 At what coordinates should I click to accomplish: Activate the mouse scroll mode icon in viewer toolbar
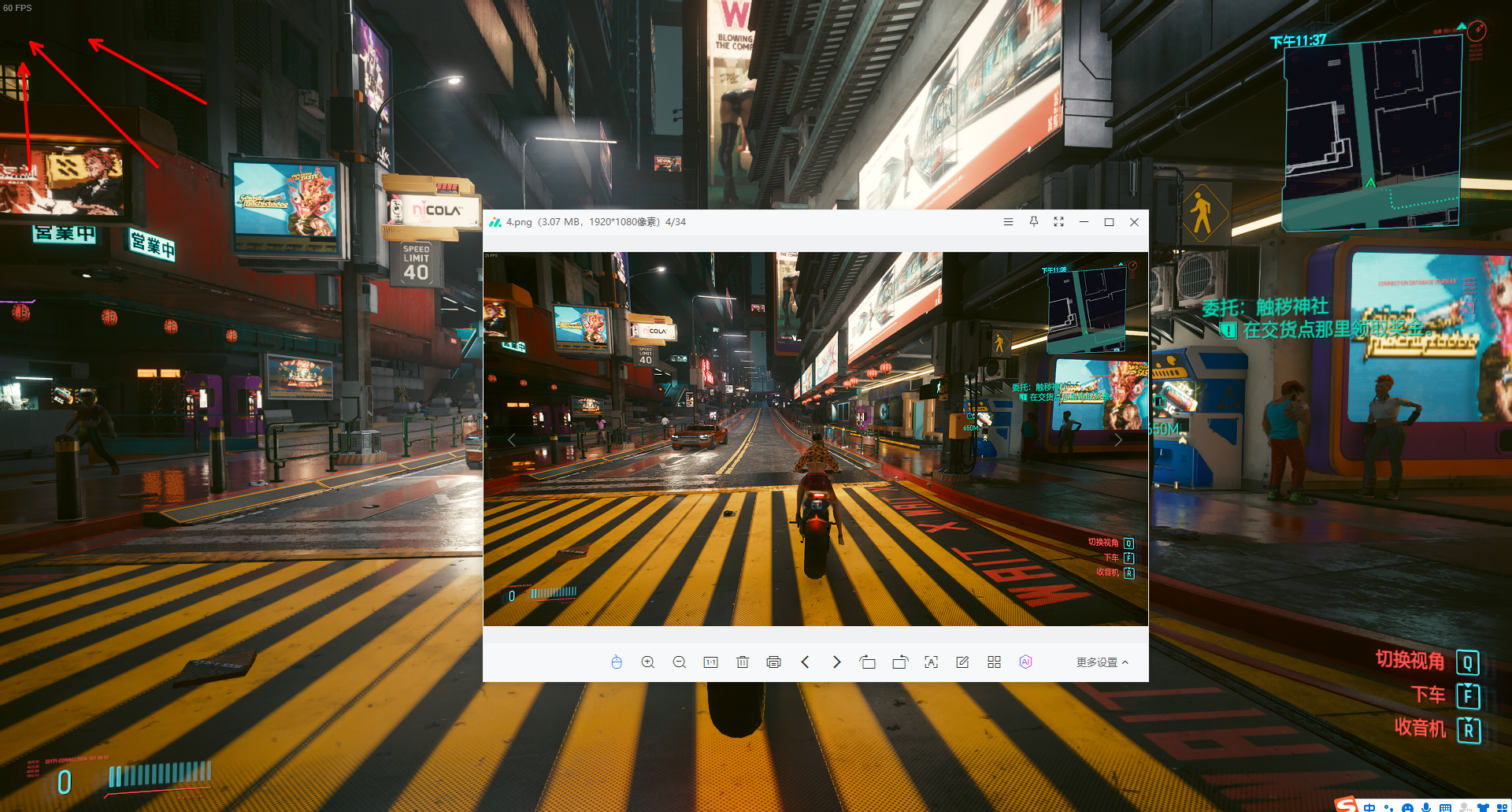click(617, 662)
